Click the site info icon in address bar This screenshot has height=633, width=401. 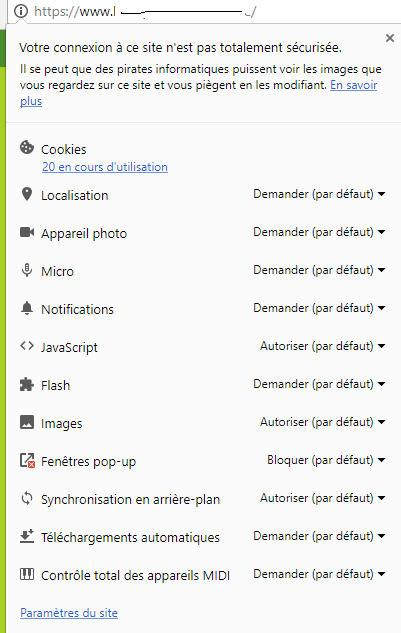coord(21,11)
